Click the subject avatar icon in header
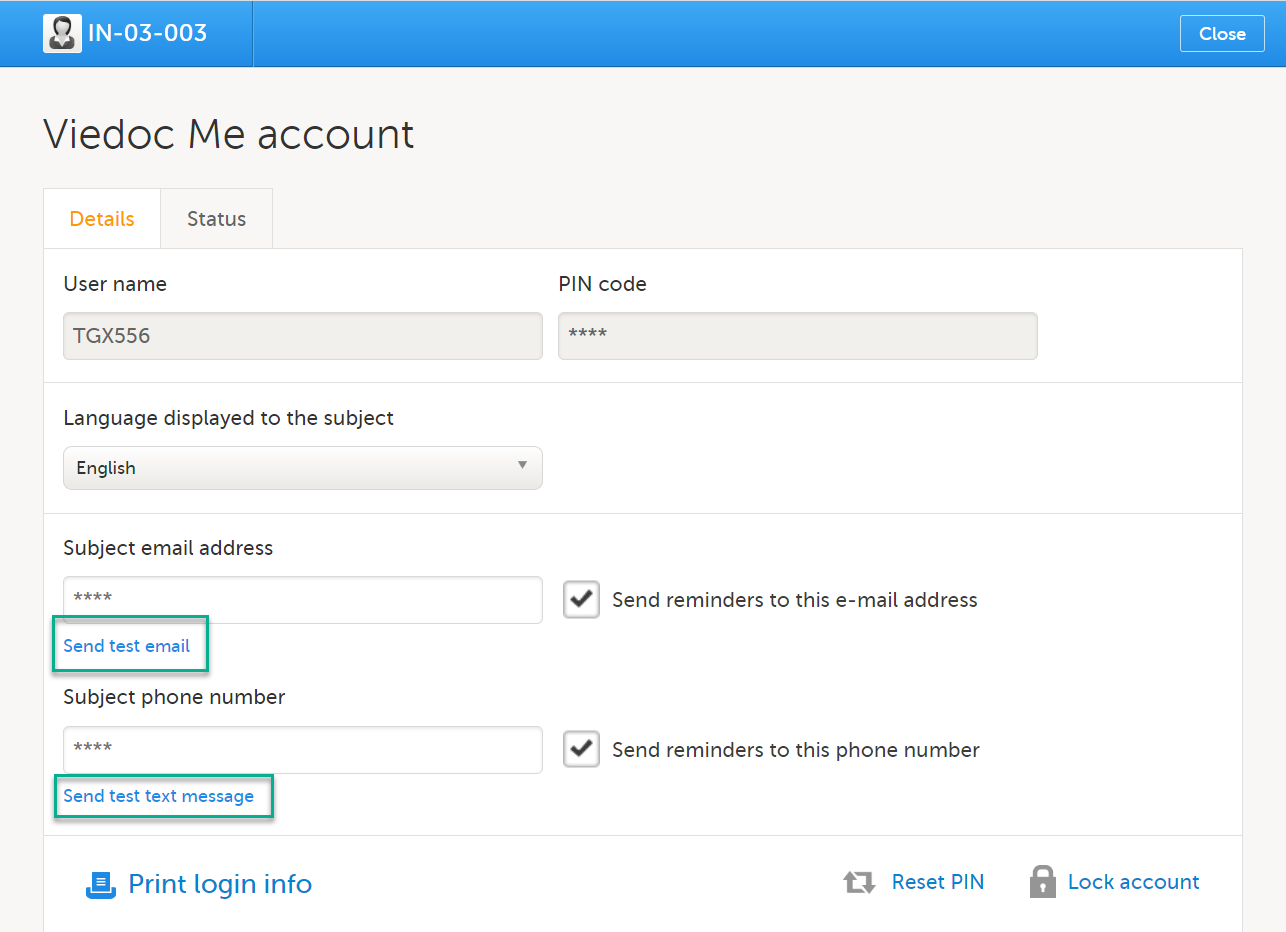Viewport: 1286px width, 932px height. tap(62, 33)
